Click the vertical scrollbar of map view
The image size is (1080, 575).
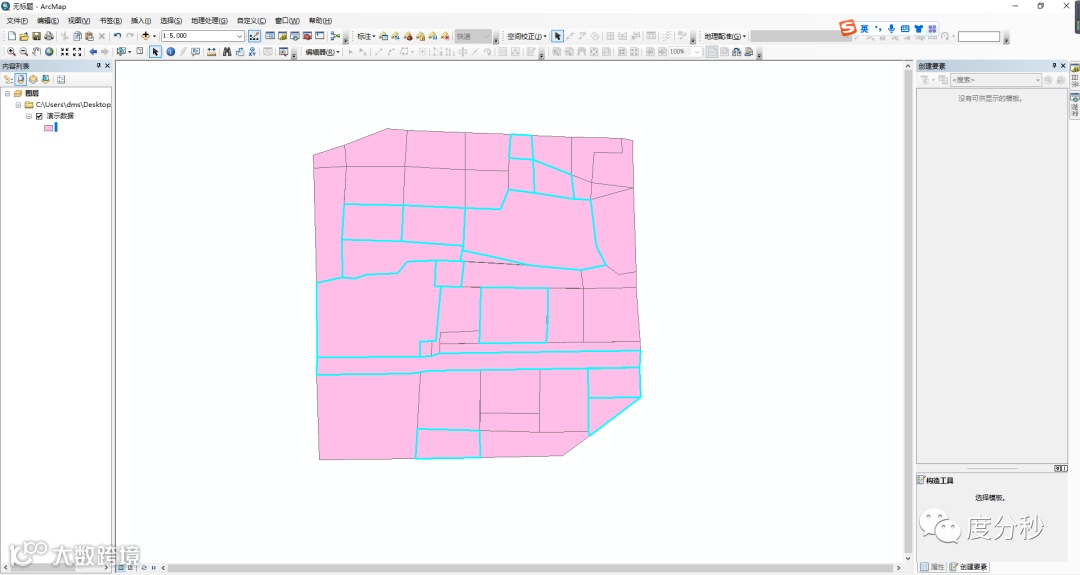click(908, 311)
